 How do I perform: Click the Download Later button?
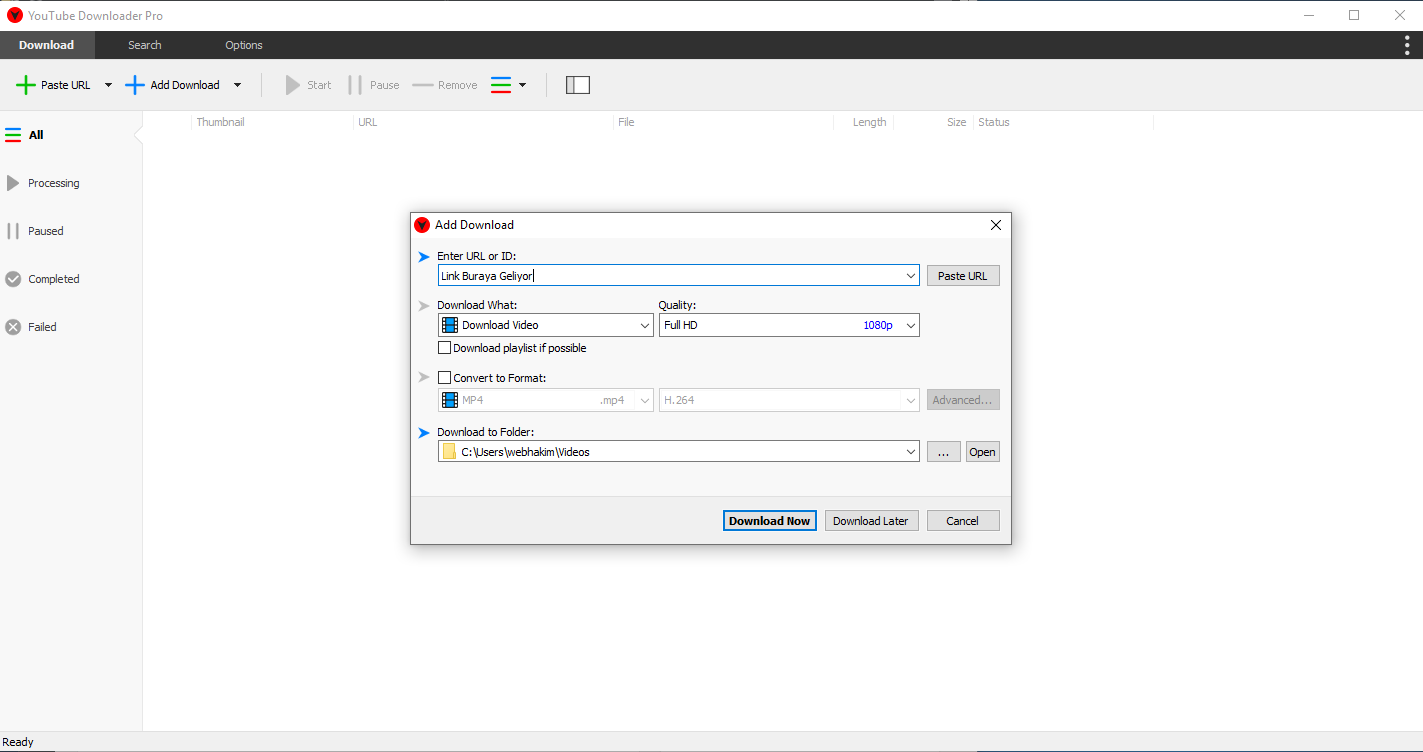(x=871, y=521)
